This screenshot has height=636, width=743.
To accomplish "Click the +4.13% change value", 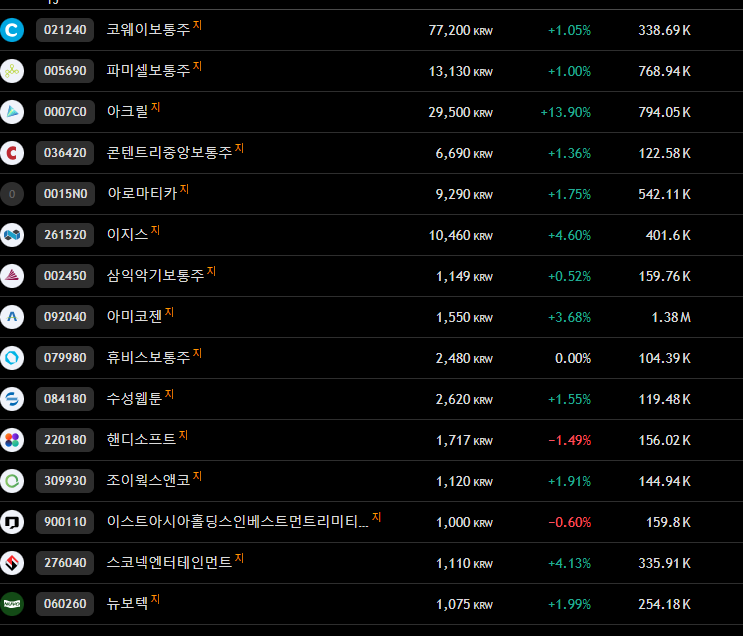I will 570,563.
